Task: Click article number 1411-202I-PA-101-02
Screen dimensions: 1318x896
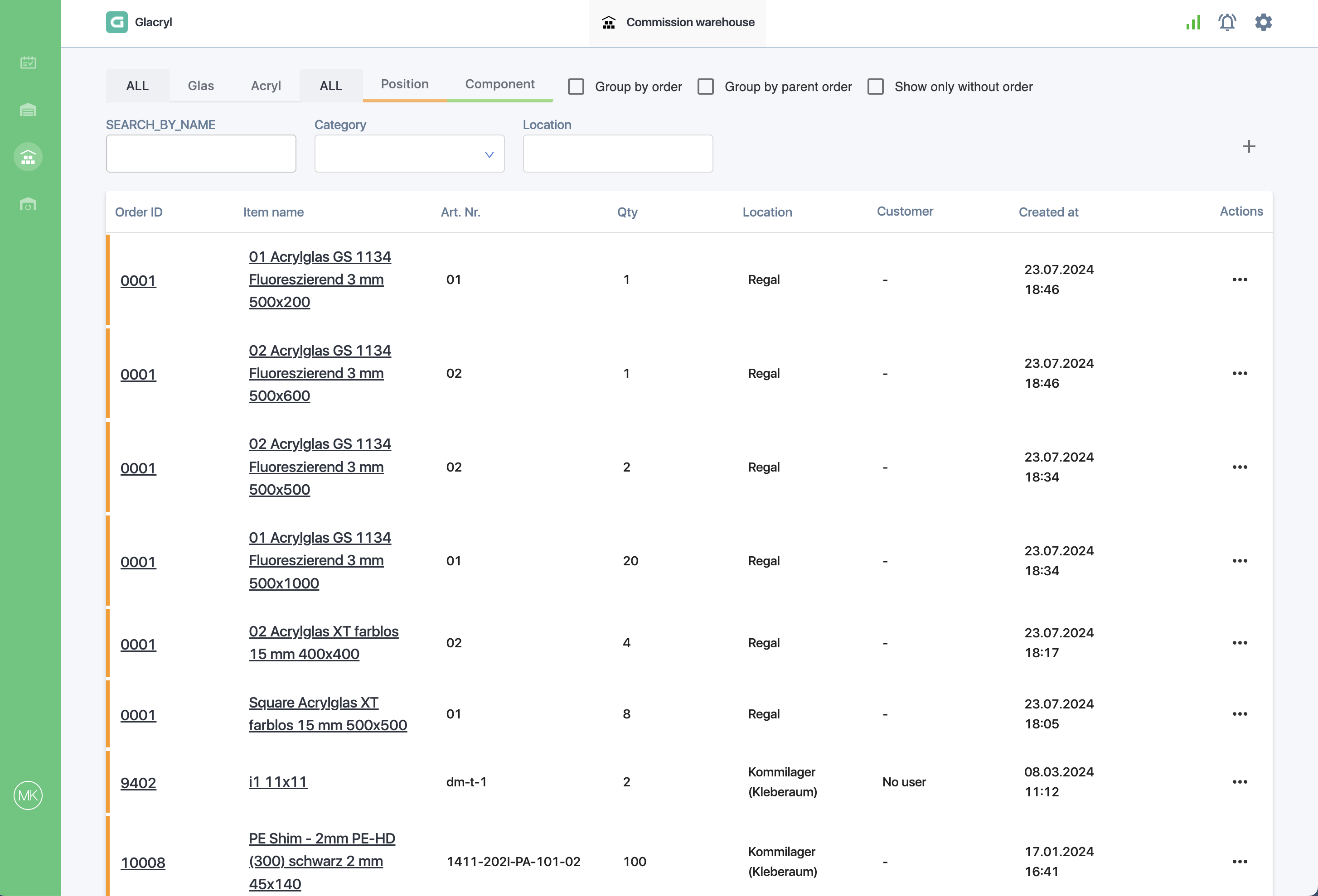Action: pos(514,862)
